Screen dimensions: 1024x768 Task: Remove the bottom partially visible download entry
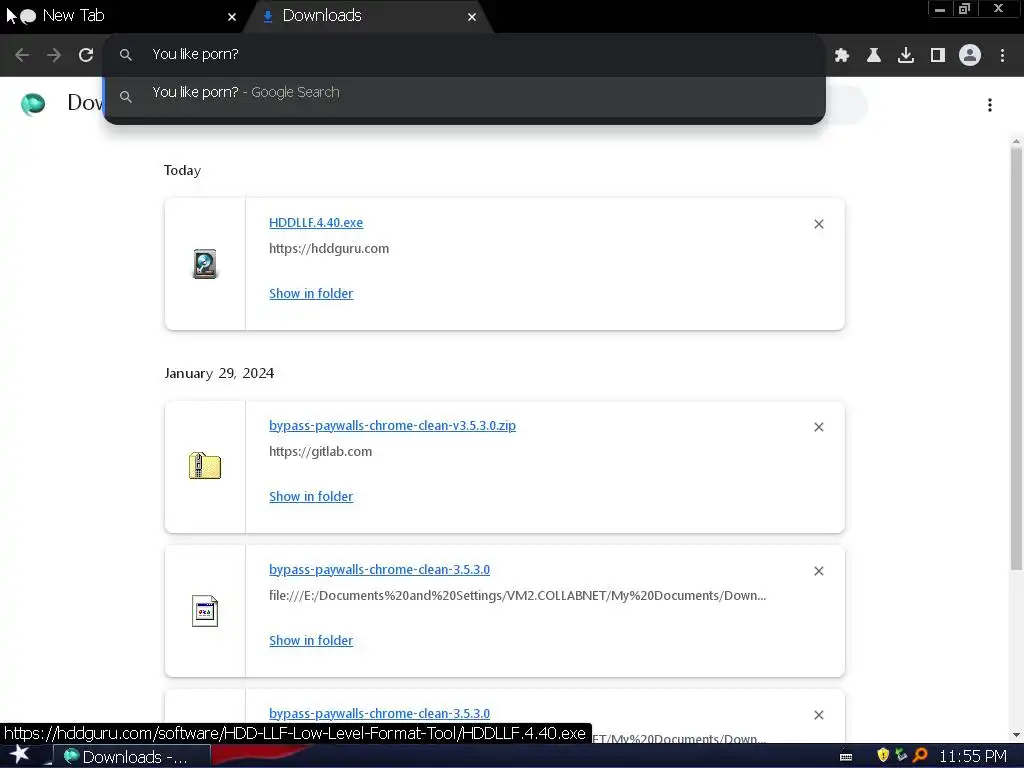[x=819, y=715]
